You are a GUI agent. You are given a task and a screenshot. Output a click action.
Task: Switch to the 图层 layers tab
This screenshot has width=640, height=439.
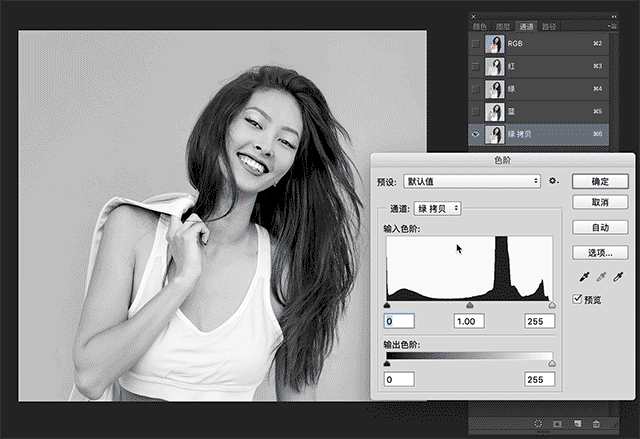point(504,27)
